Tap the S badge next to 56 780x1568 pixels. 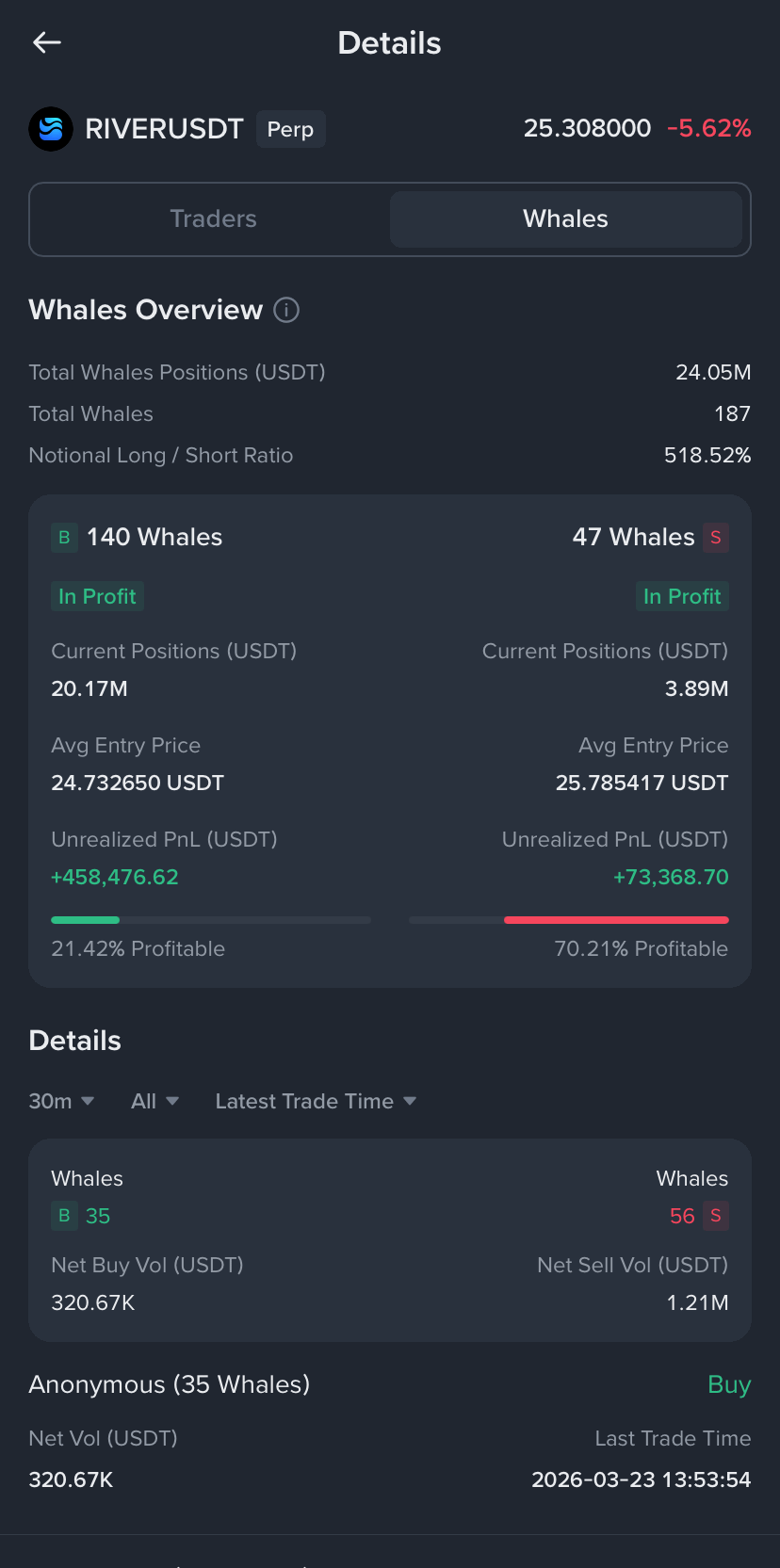[716, 1216]
